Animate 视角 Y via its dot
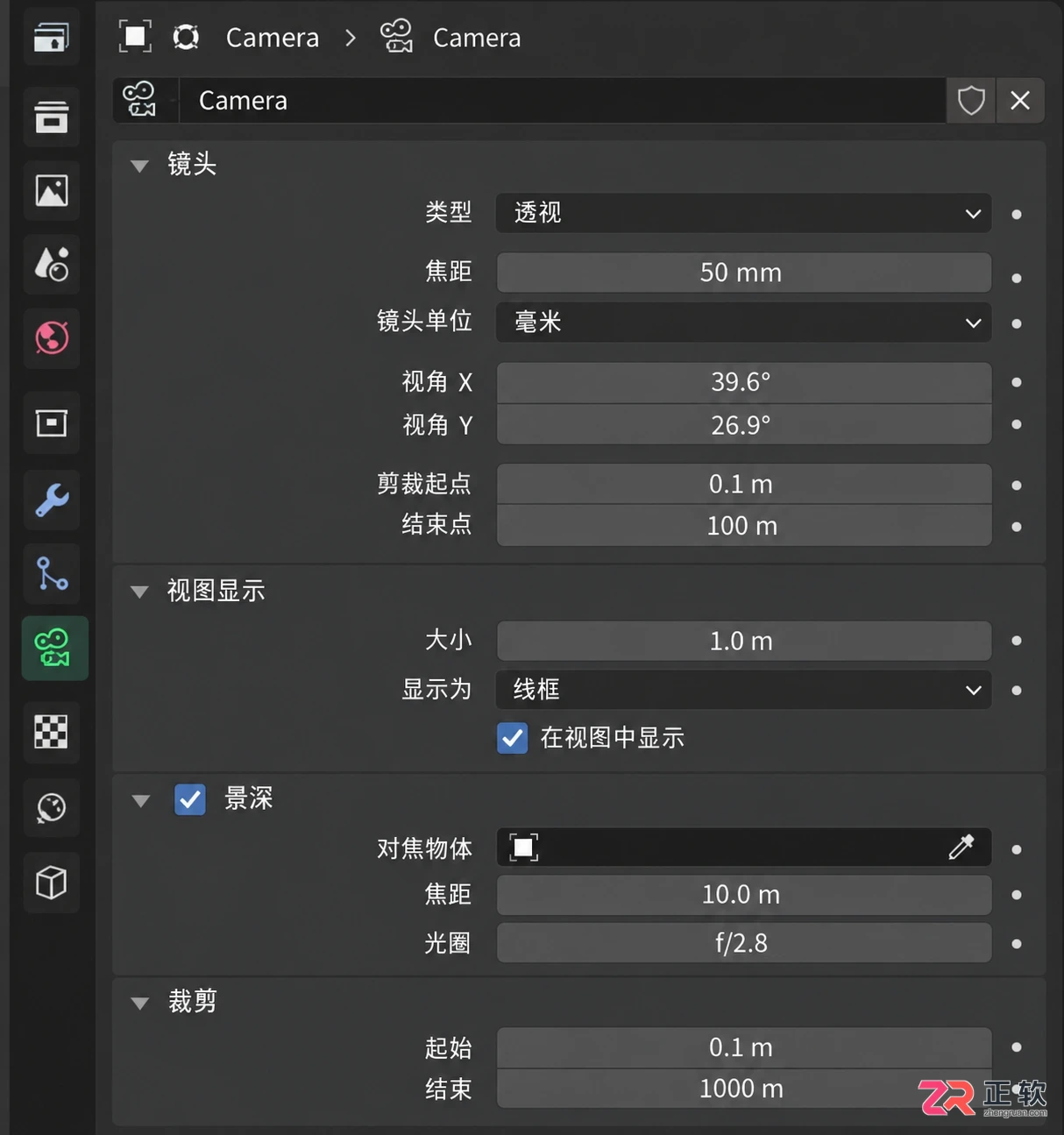1064x1135 pixels. (1017, 424)
